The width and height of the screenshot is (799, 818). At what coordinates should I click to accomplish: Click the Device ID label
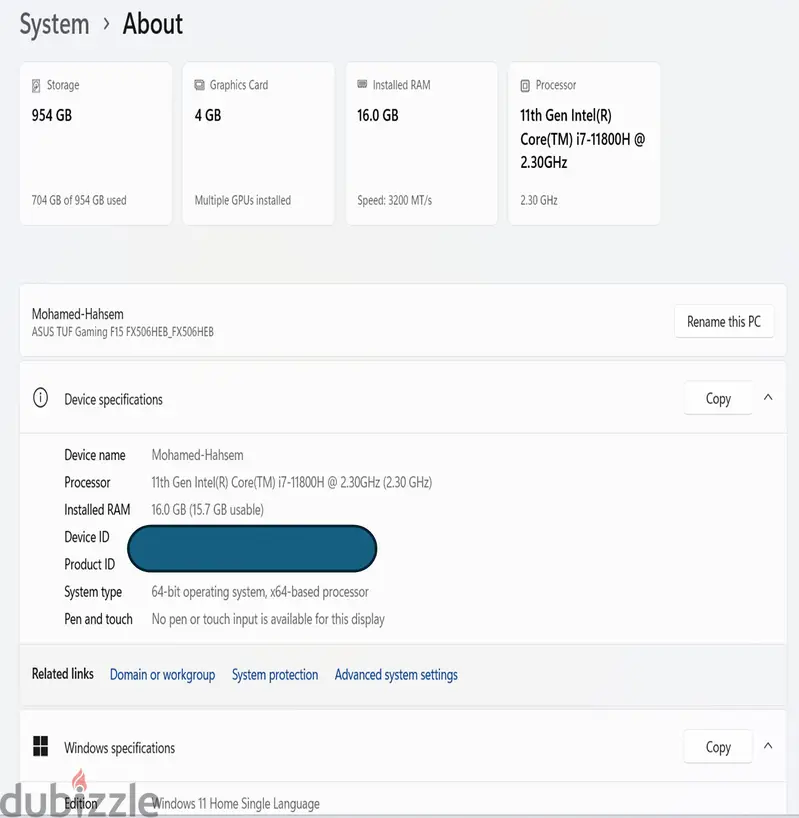[x=87, y=537]
